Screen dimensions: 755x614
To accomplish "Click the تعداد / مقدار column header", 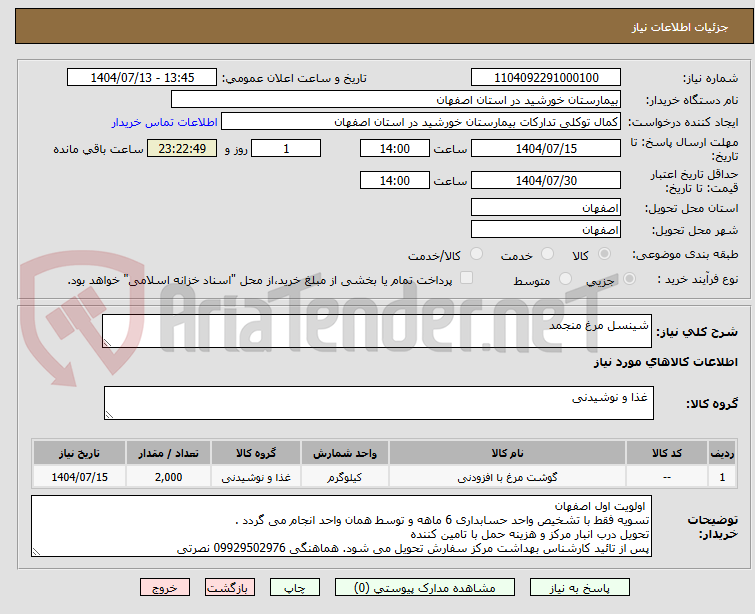I will tap(168, 453).
